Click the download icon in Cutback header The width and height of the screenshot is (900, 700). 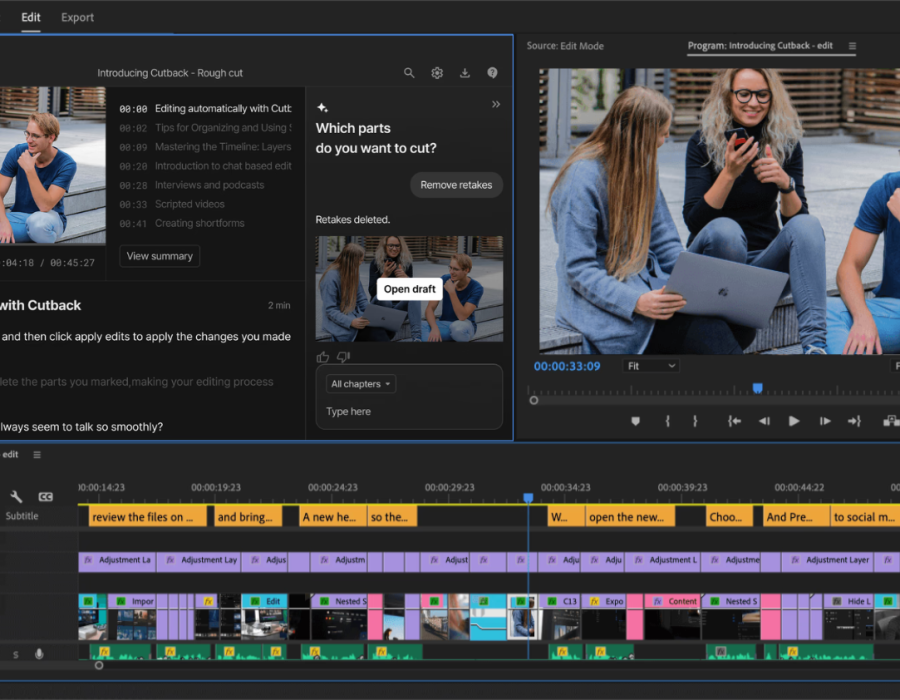point(465,73)
